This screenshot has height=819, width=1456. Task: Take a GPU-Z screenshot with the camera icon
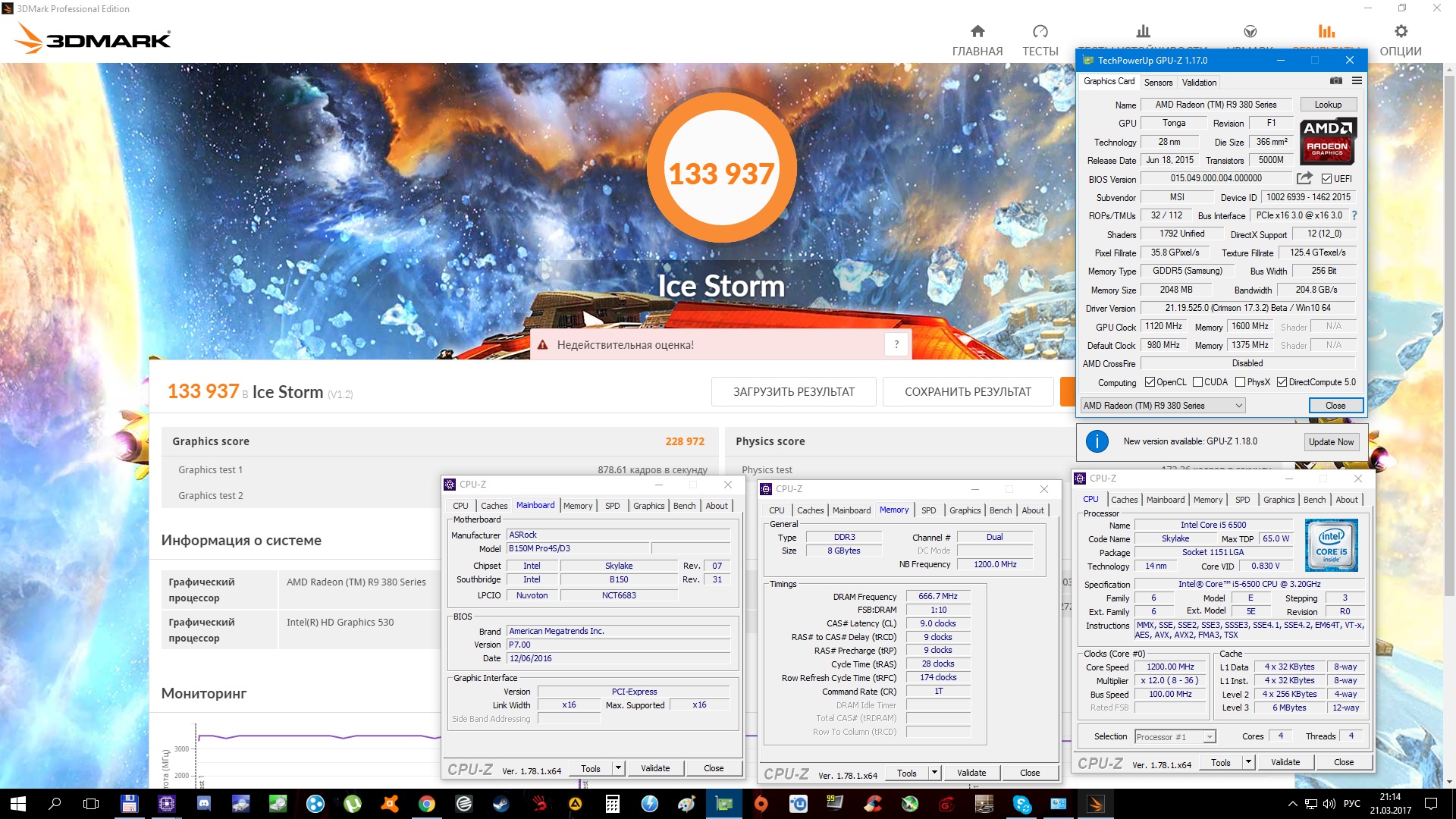pyautogui.click(x=1335, y=81)
